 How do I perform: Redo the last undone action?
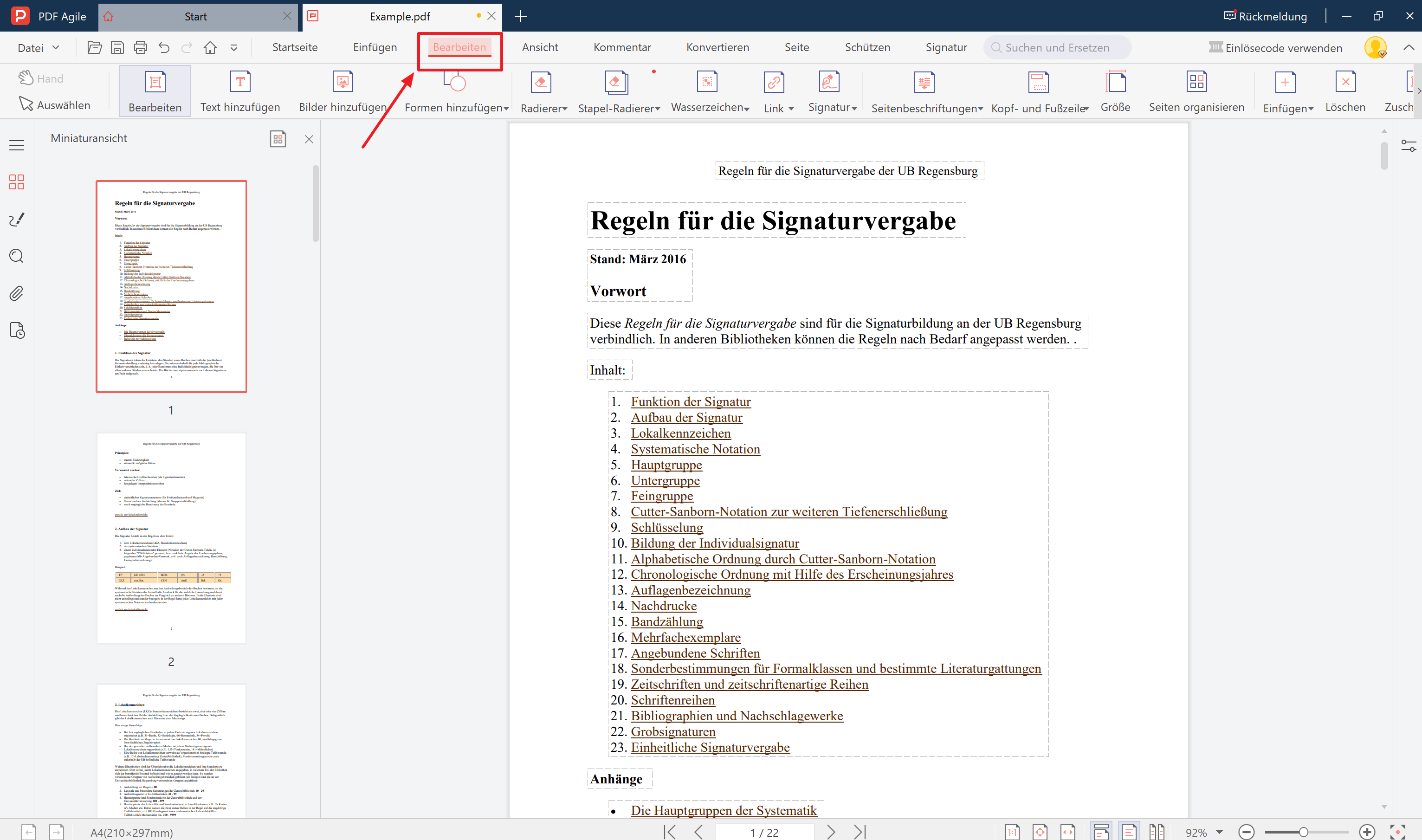(187, 47)
